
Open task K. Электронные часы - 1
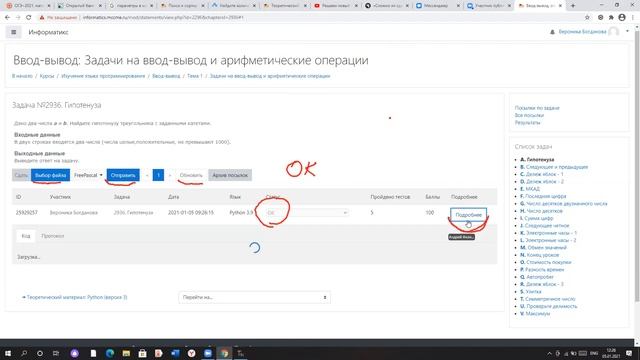(548, 233)
